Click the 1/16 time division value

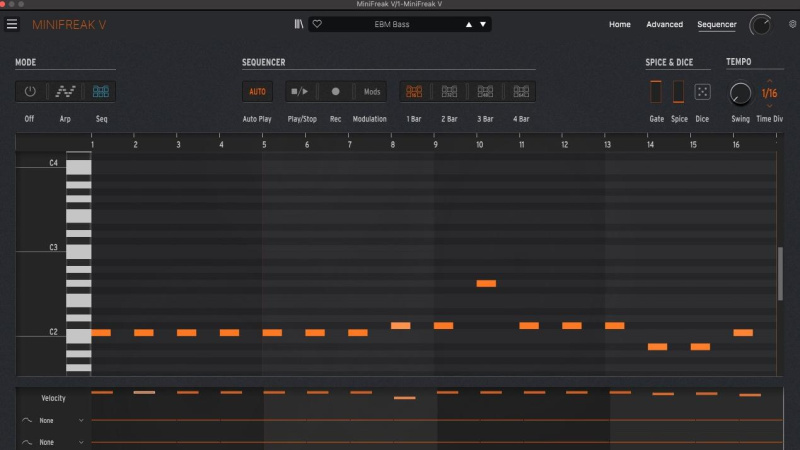769,93
